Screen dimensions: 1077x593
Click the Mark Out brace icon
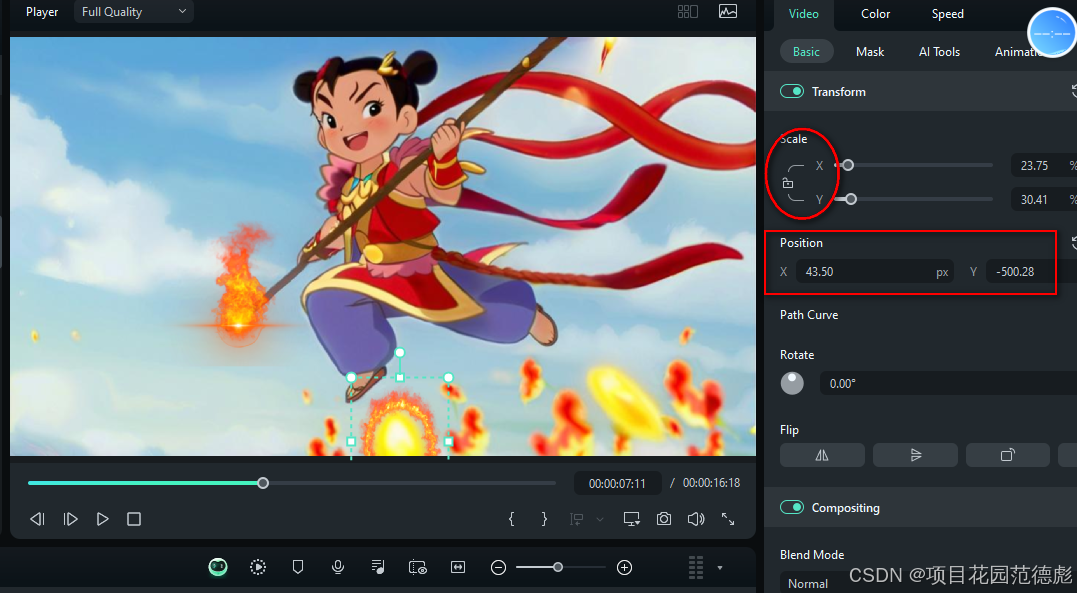[x=544, y=519]
